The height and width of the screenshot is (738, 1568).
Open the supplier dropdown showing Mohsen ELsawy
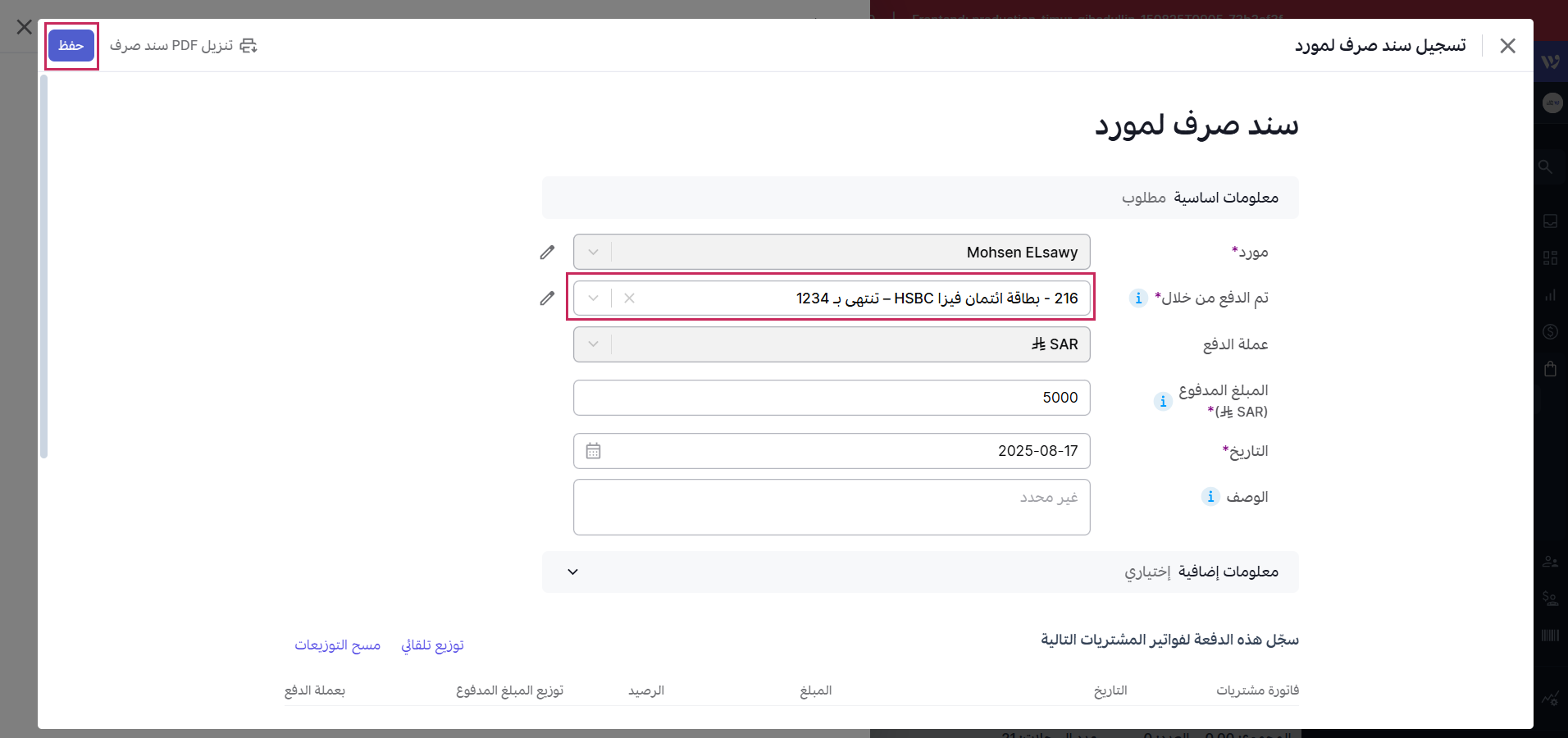(832, 253)
